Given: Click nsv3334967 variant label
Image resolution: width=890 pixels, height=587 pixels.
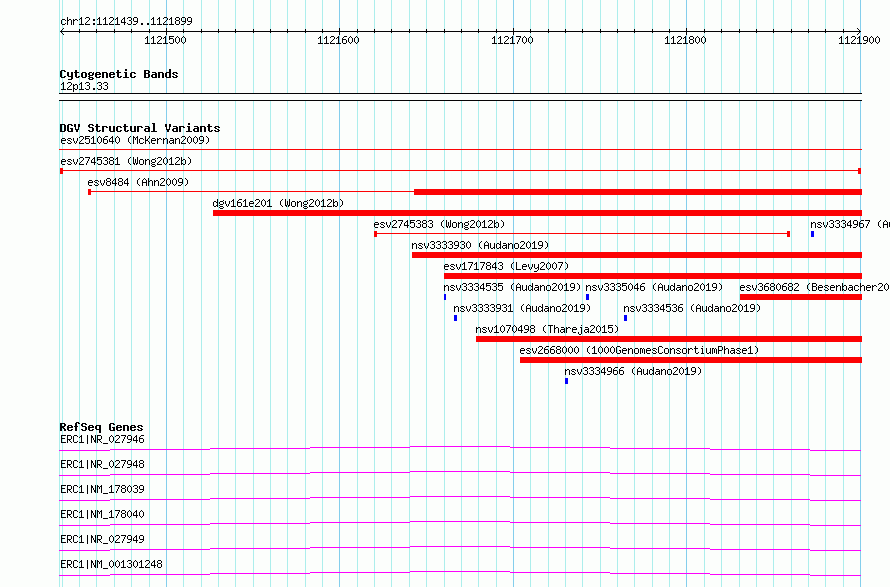Looking at the screenshot, I should [x=850, y=224].
